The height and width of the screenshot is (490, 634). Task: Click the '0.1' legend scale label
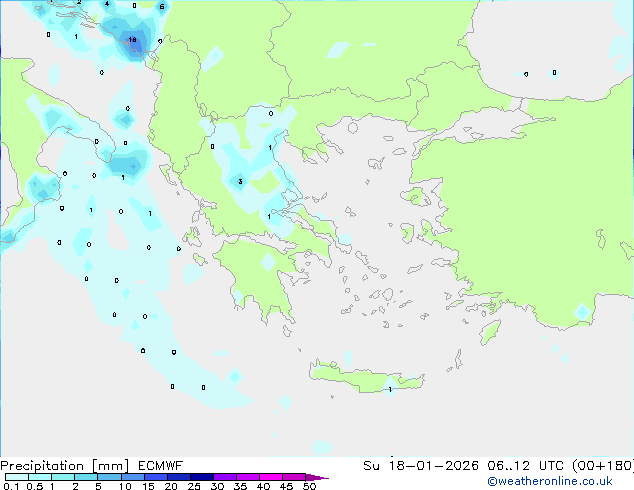11,486
